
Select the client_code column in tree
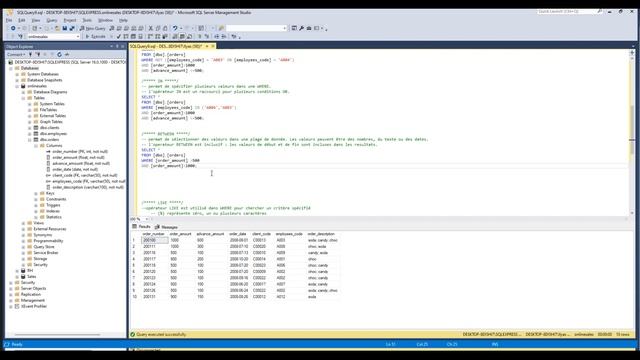84,175
